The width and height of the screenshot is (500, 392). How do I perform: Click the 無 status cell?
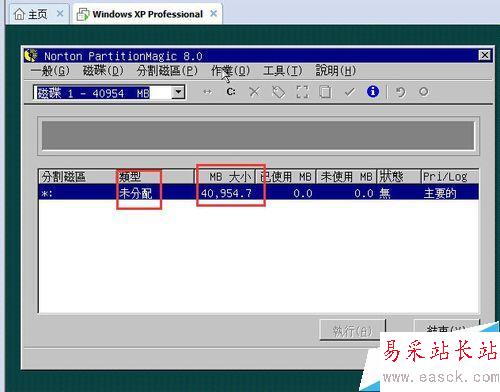(385, 193)
